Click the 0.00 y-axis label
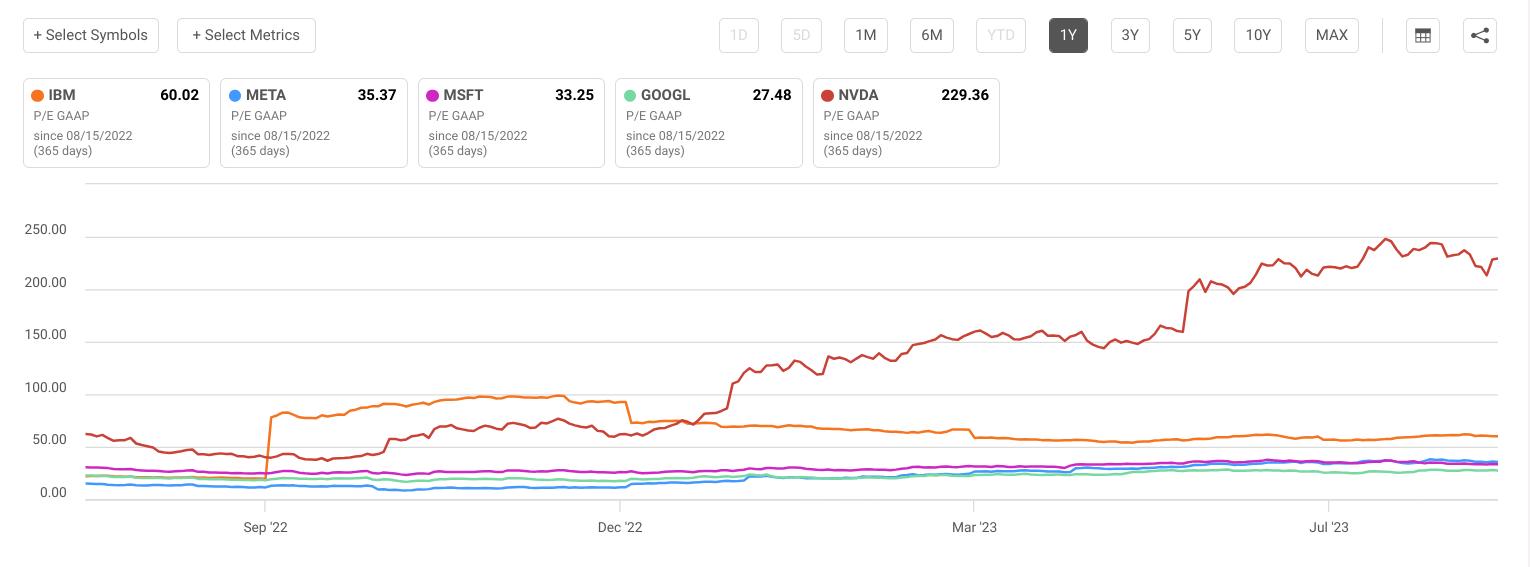The height and width of the screenshot is (567, 1530). pos(53,493)
